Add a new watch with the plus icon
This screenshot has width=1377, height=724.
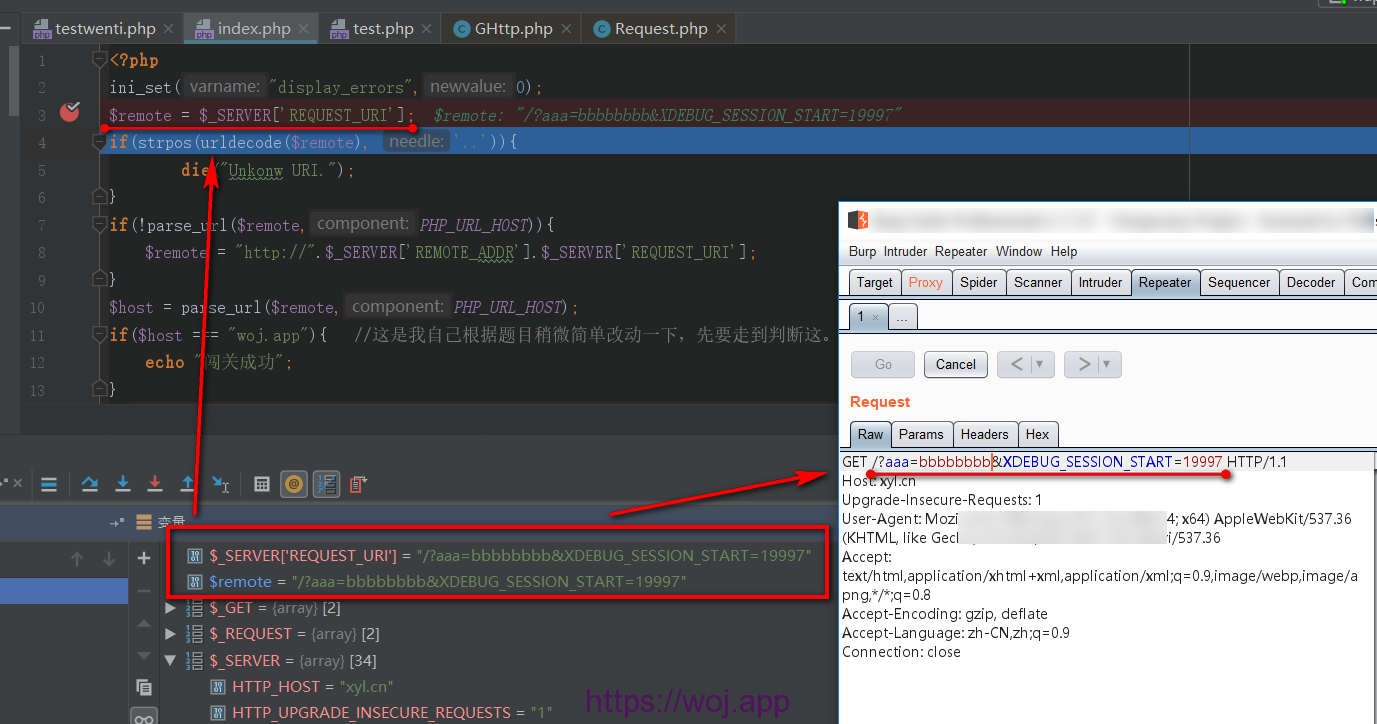pyautogui.click(x=144, y=558)
